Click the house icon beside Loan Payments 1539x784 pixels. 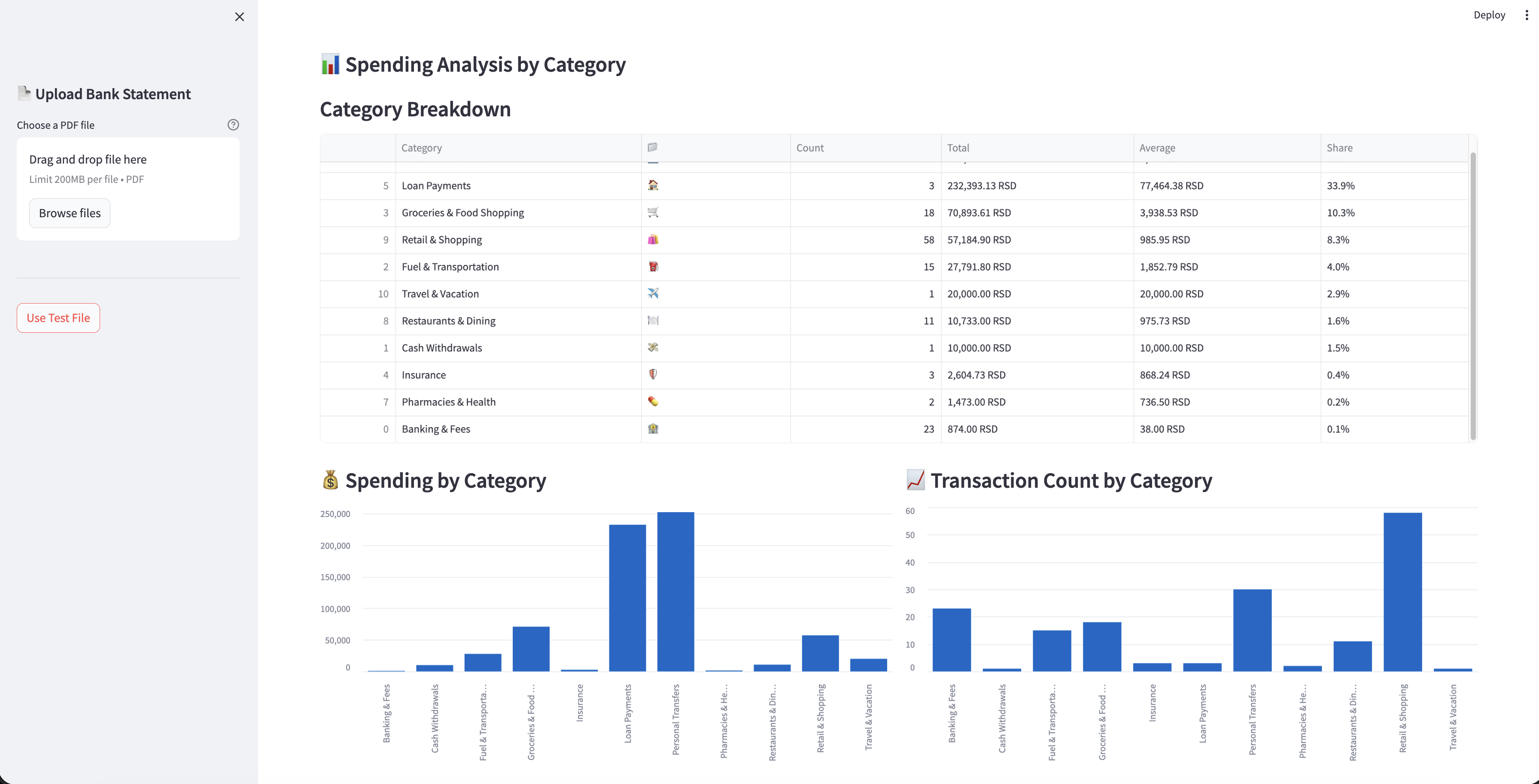coord(653,185)
